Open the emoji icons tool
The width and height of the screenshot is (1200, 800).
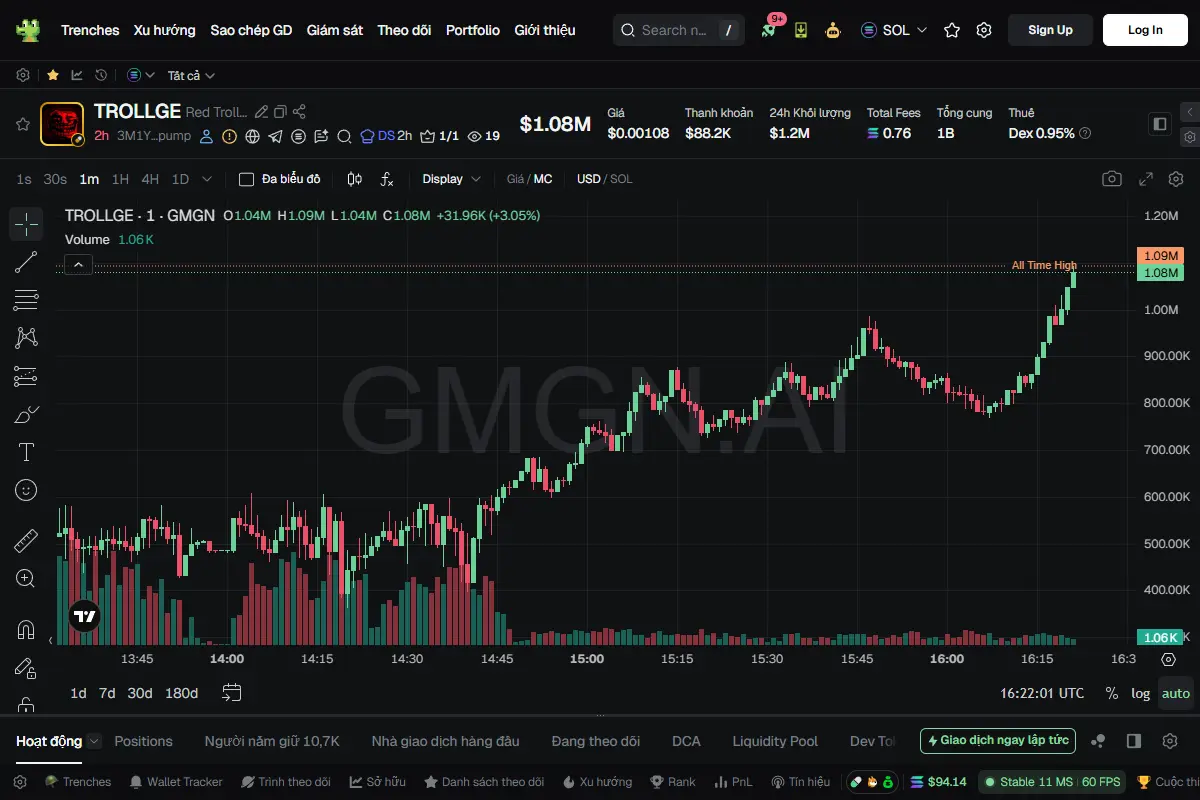pyautogui.click(x=26, y=490)
